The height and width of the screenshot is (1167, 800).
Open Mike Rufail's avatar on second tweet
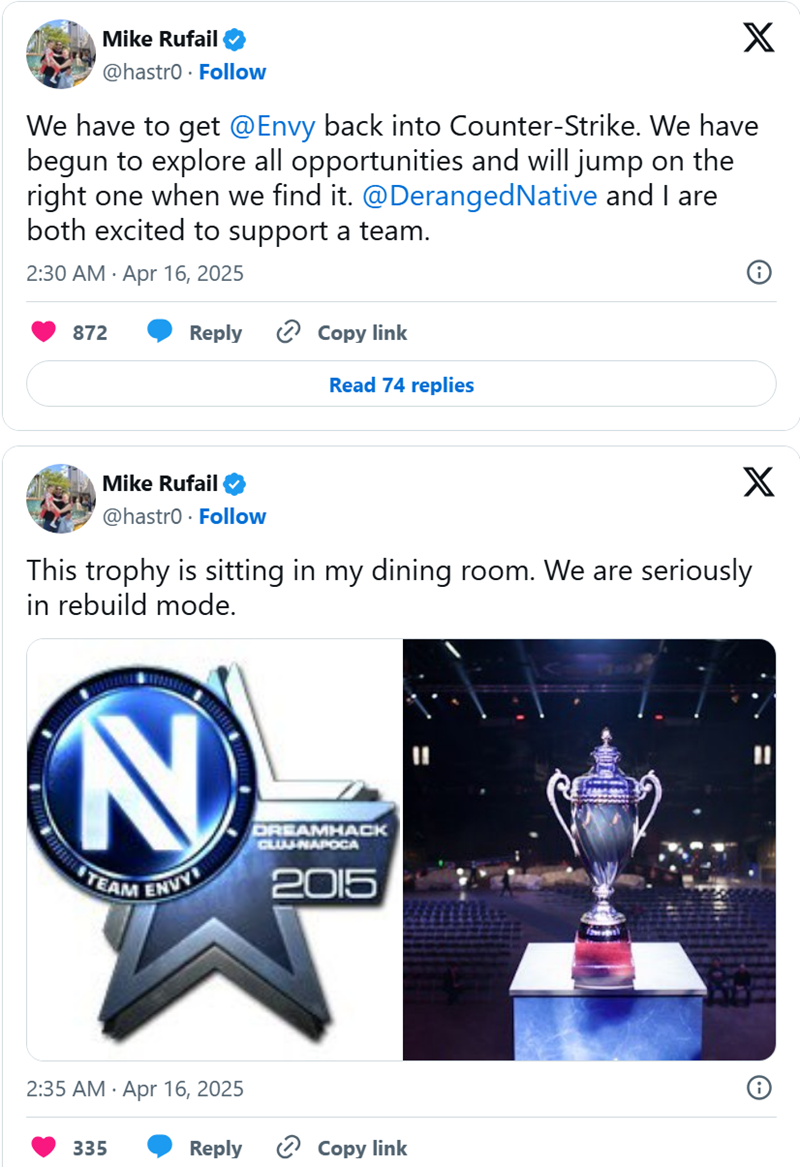click(x=60, y=498)
